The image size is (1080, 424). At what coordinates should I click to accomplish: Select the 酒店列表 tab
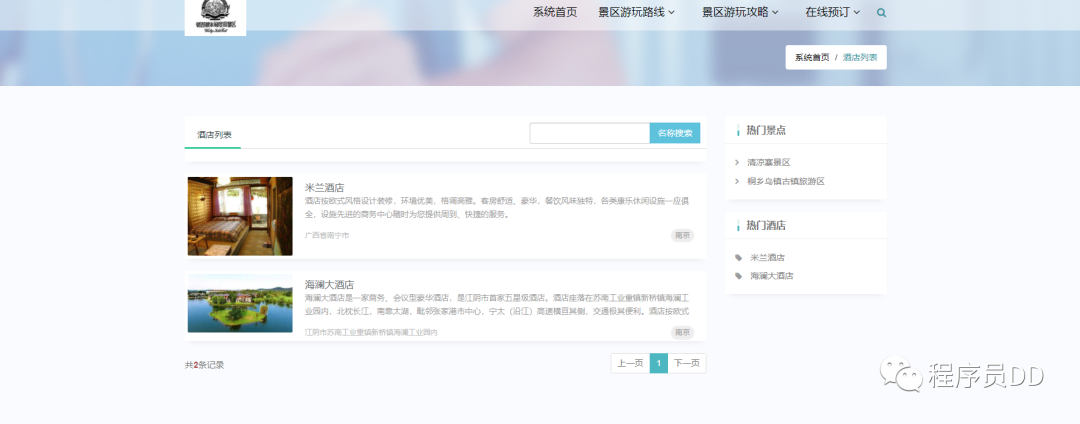[x=214, y=135]
